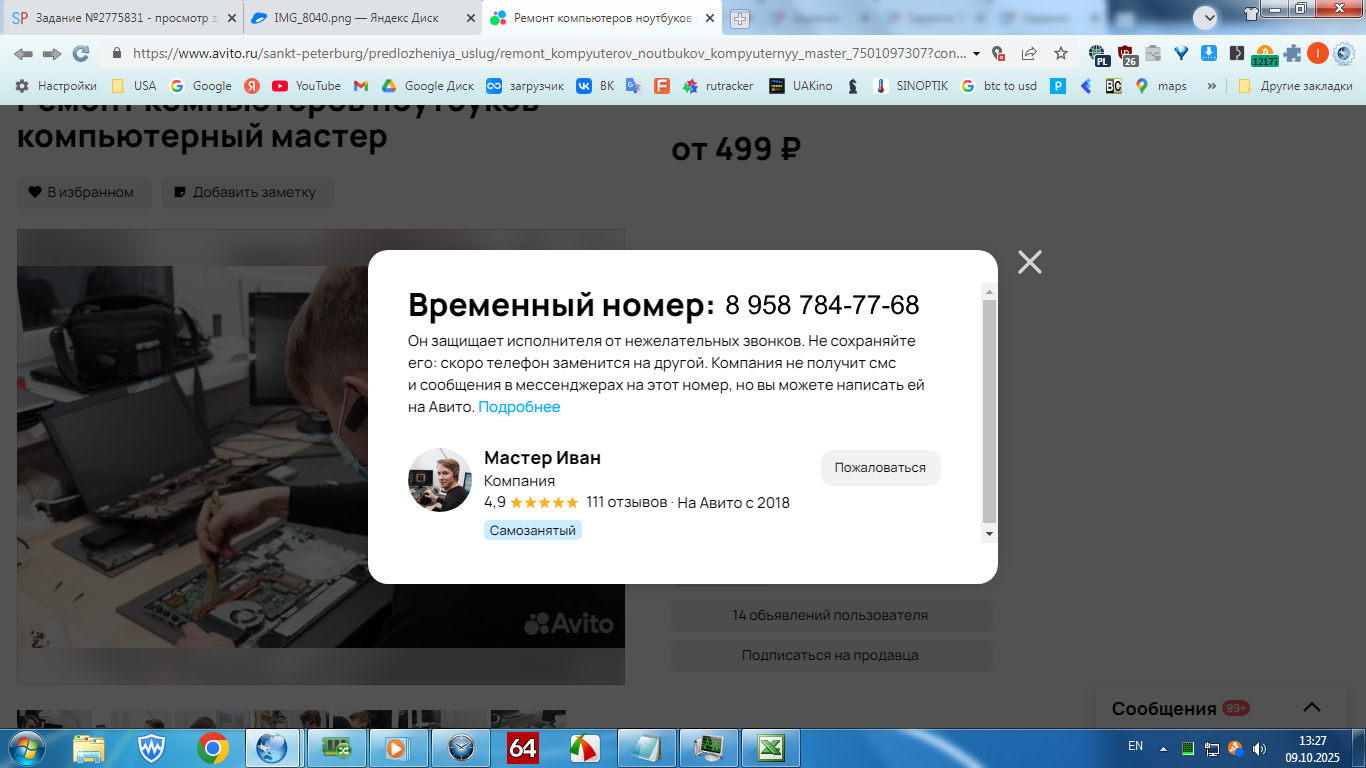
Task: Click the В избранном heart button
Action: pyautogui.click(x=83, y=192)
